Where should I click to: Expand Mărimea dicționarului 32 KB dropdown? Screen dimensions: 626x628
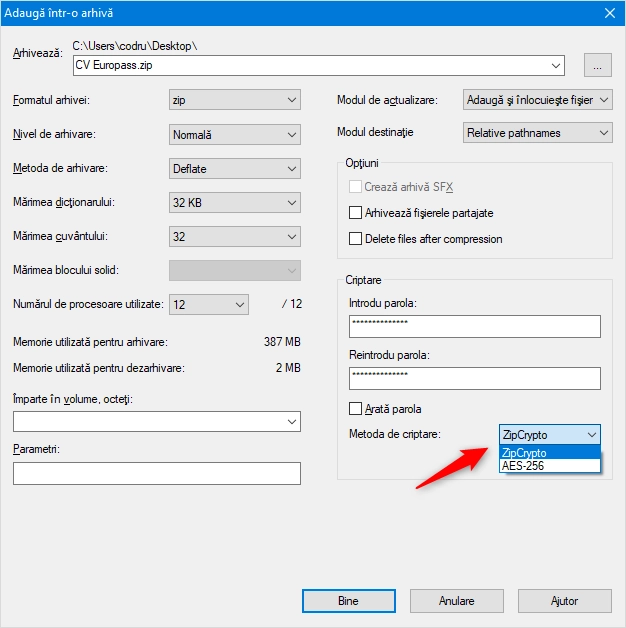tap(235, 203)
